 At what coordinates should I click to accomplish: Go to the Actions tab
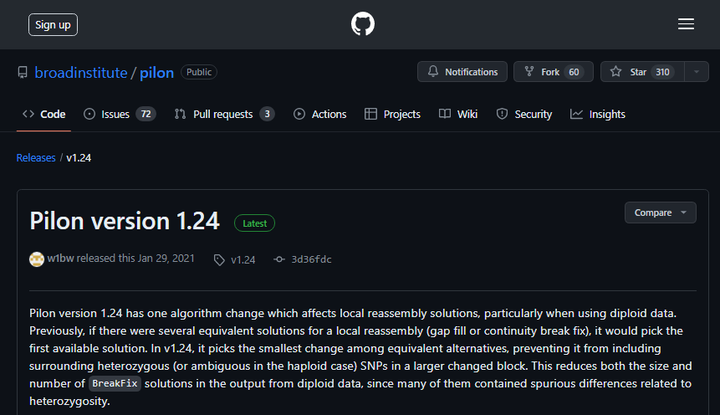pos(320,114)
